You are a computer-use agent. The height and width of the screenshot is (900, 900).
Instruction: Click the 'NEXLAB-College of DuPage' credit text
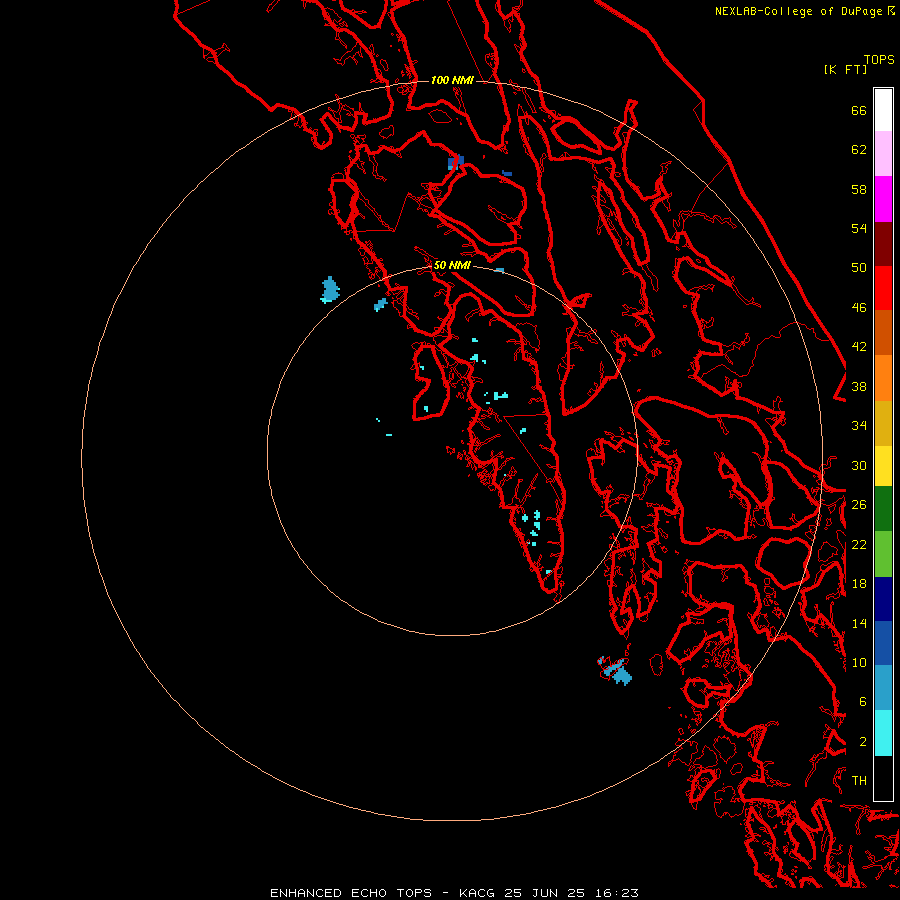pos(800,11)
